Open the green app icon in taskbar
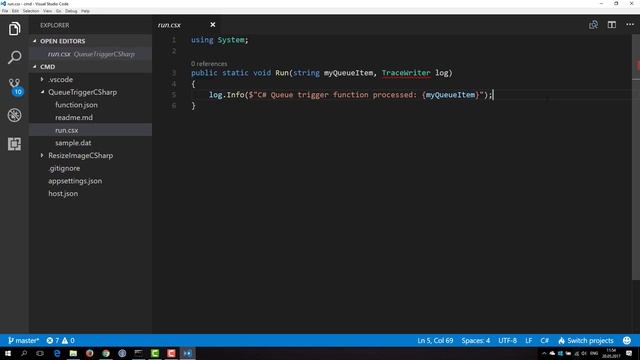Screen dimensions: 640x360 click(x=155, y=353)
